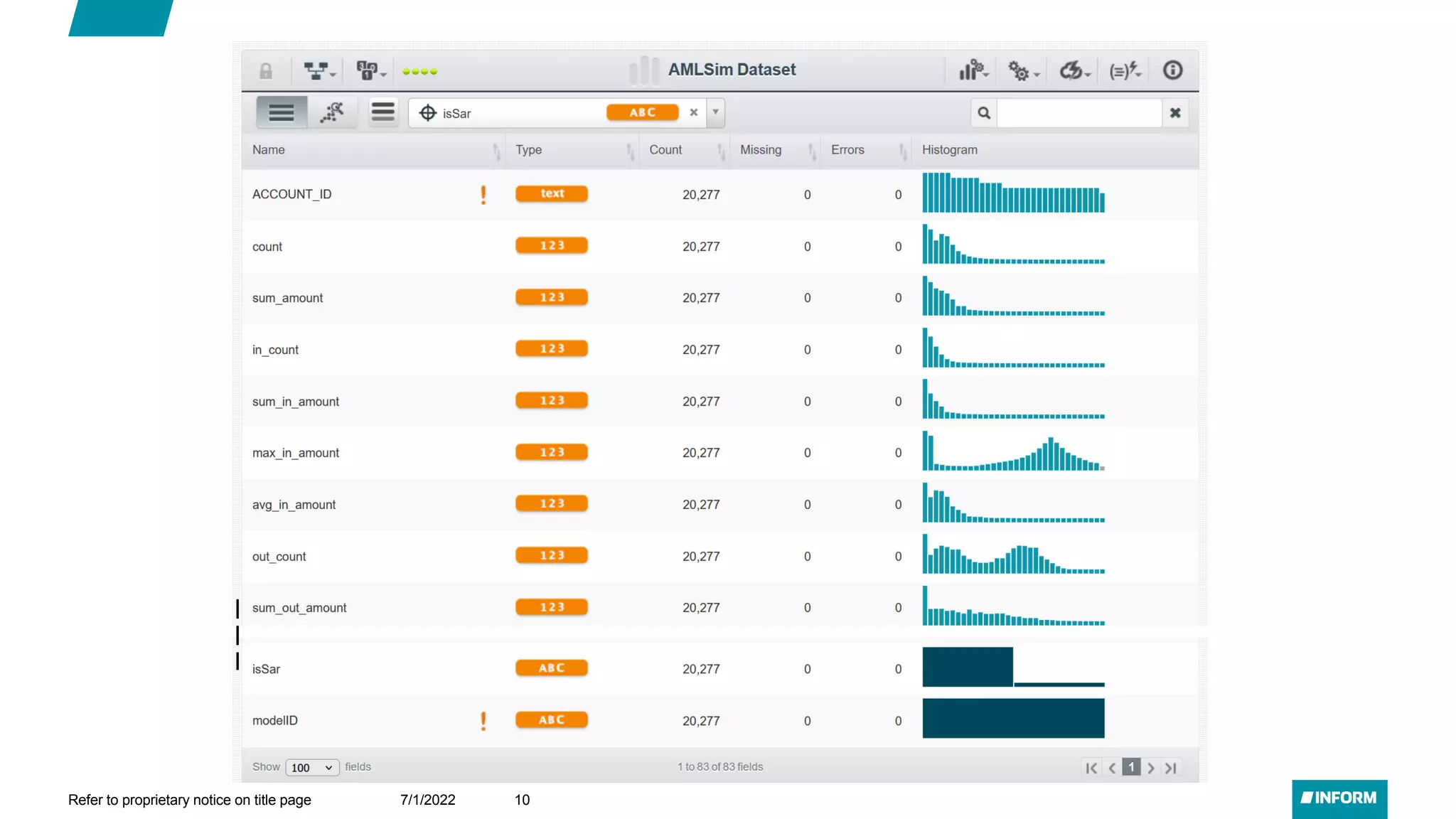Switch to scatter plot view mode
Image resolution: width=1456 pixels, height=819 pixels.
click(331, 112)
